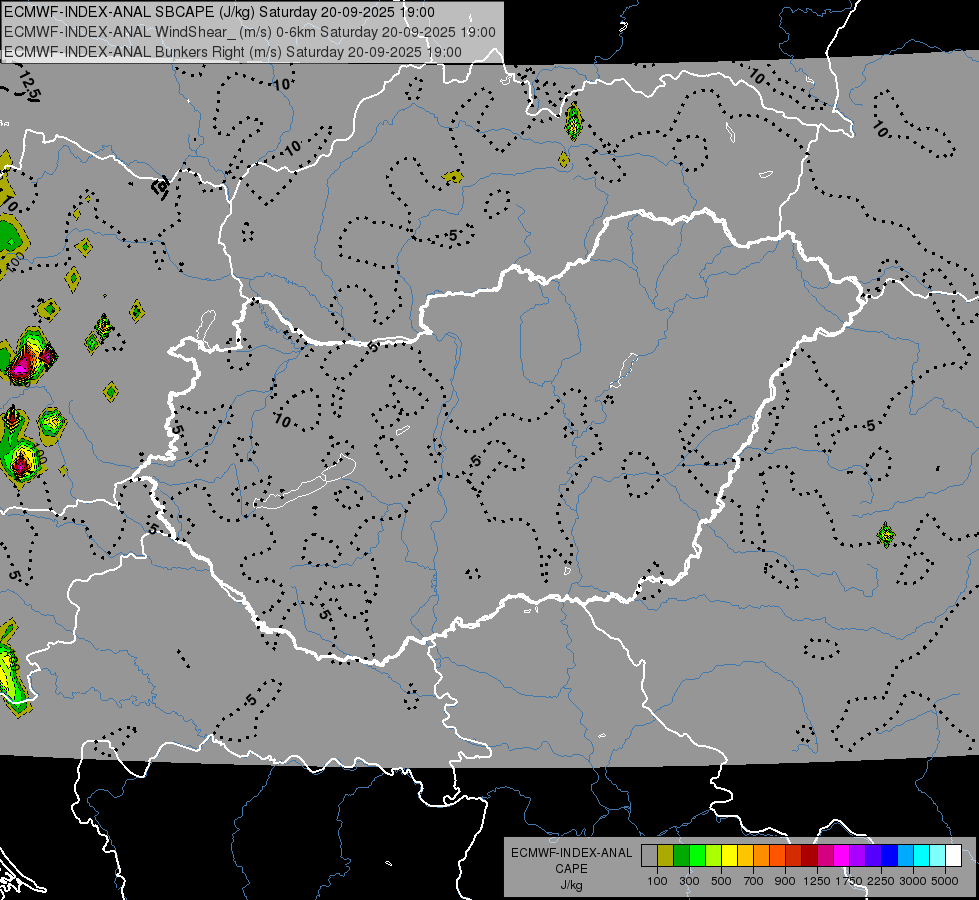
Task: Click the 3000 legend tick value
Action: click(912, 881)
